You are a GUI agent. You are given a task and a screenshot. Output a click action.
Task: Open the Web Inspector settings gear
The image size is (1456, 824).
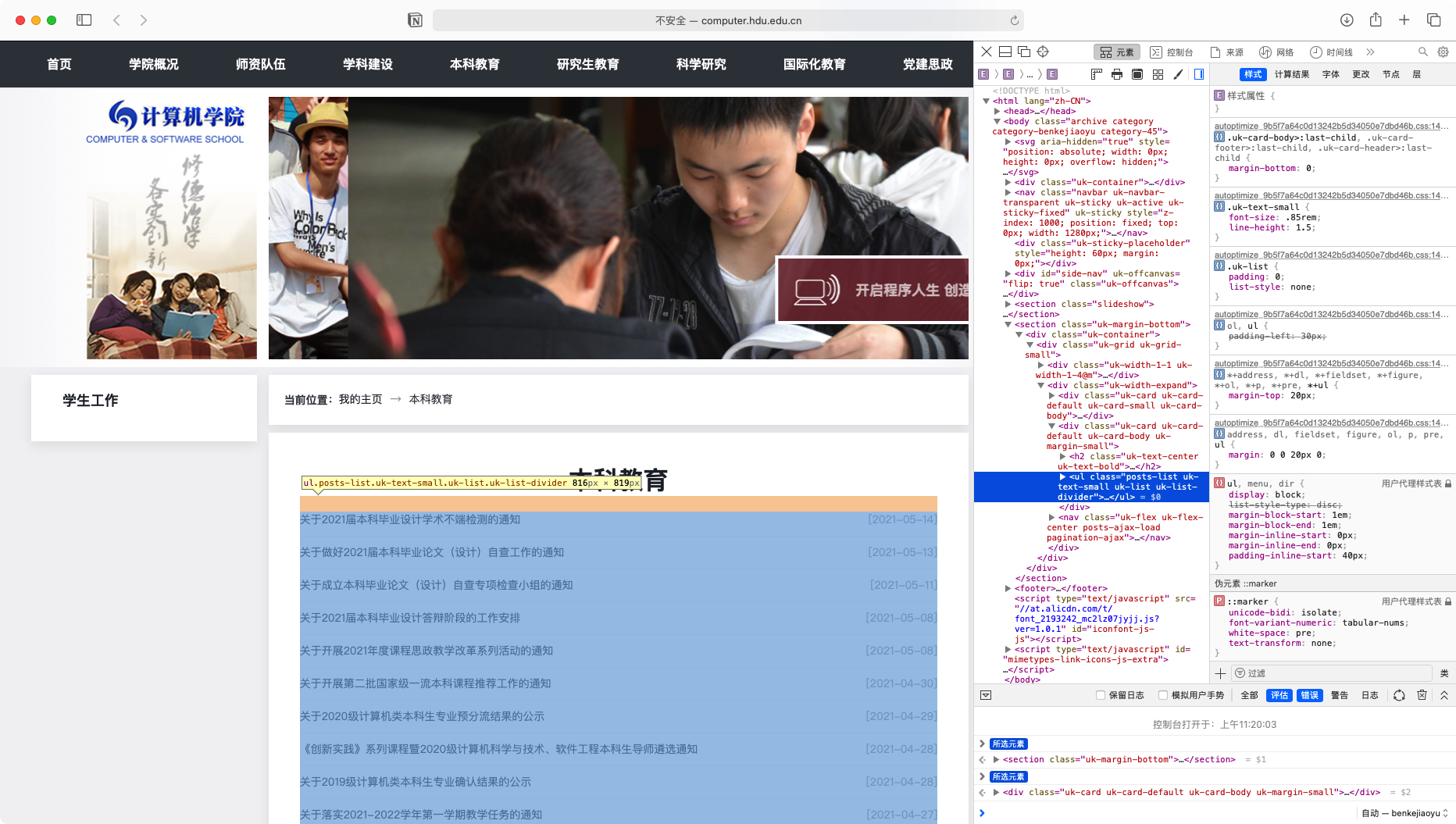1443,52
